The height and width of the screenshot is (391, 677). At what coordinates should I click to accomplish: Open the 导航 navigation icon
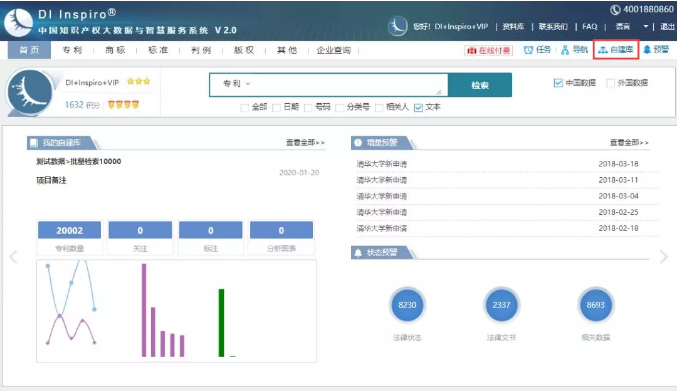565,50
